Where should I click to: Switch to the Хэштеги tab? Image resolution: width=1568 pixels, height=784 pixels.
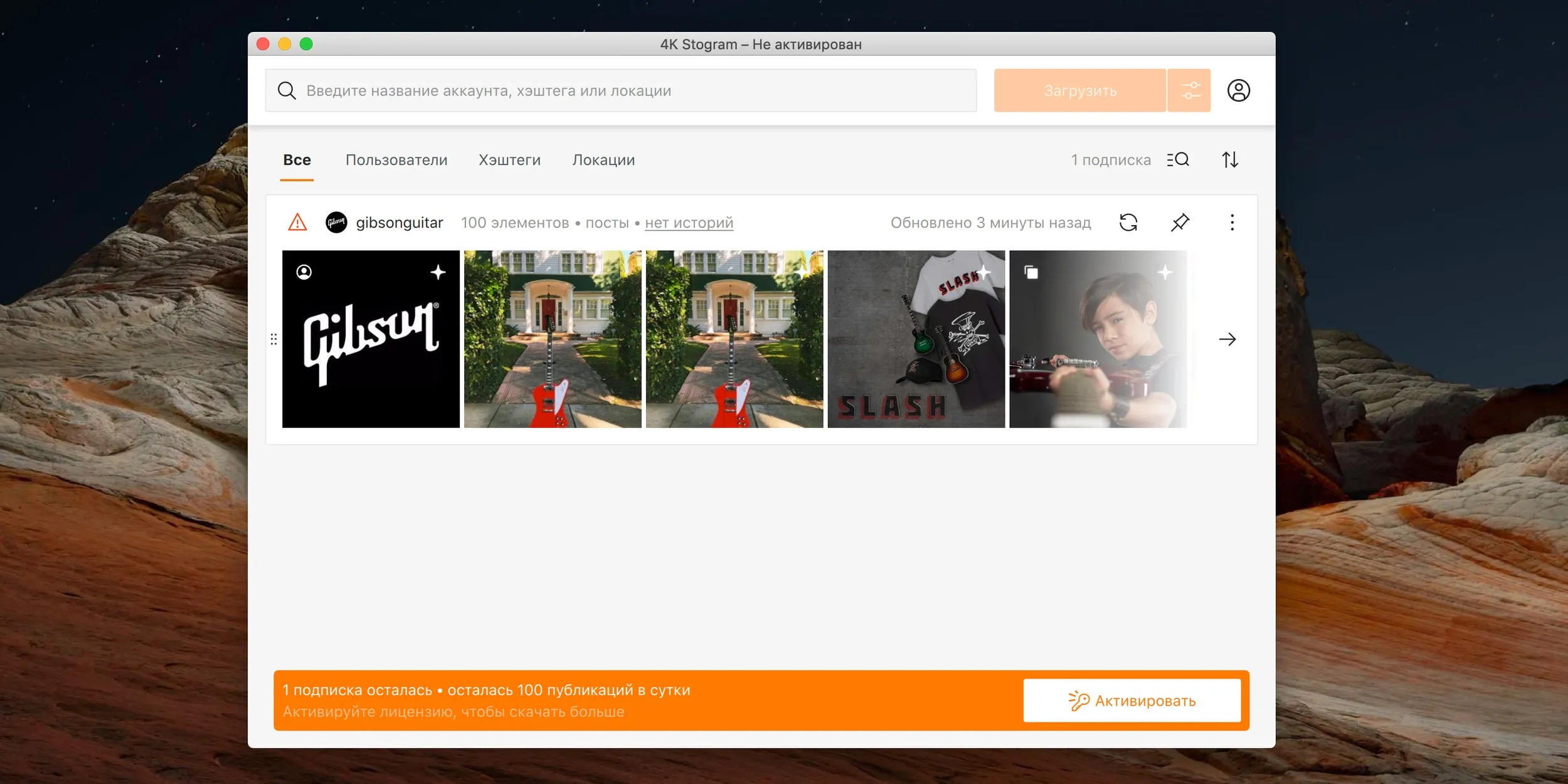coord(509,160)
